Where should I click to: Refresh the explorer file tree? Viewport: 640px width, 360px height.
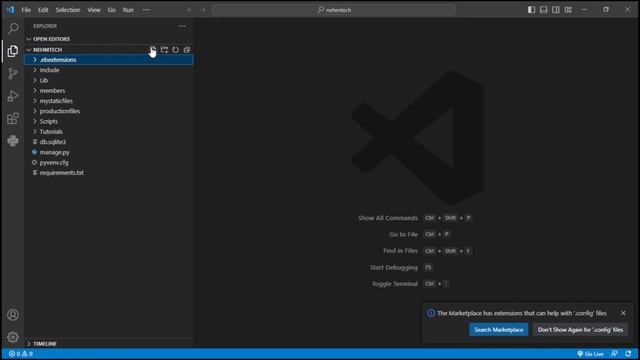pyautogui.click(x=176, y=50)
